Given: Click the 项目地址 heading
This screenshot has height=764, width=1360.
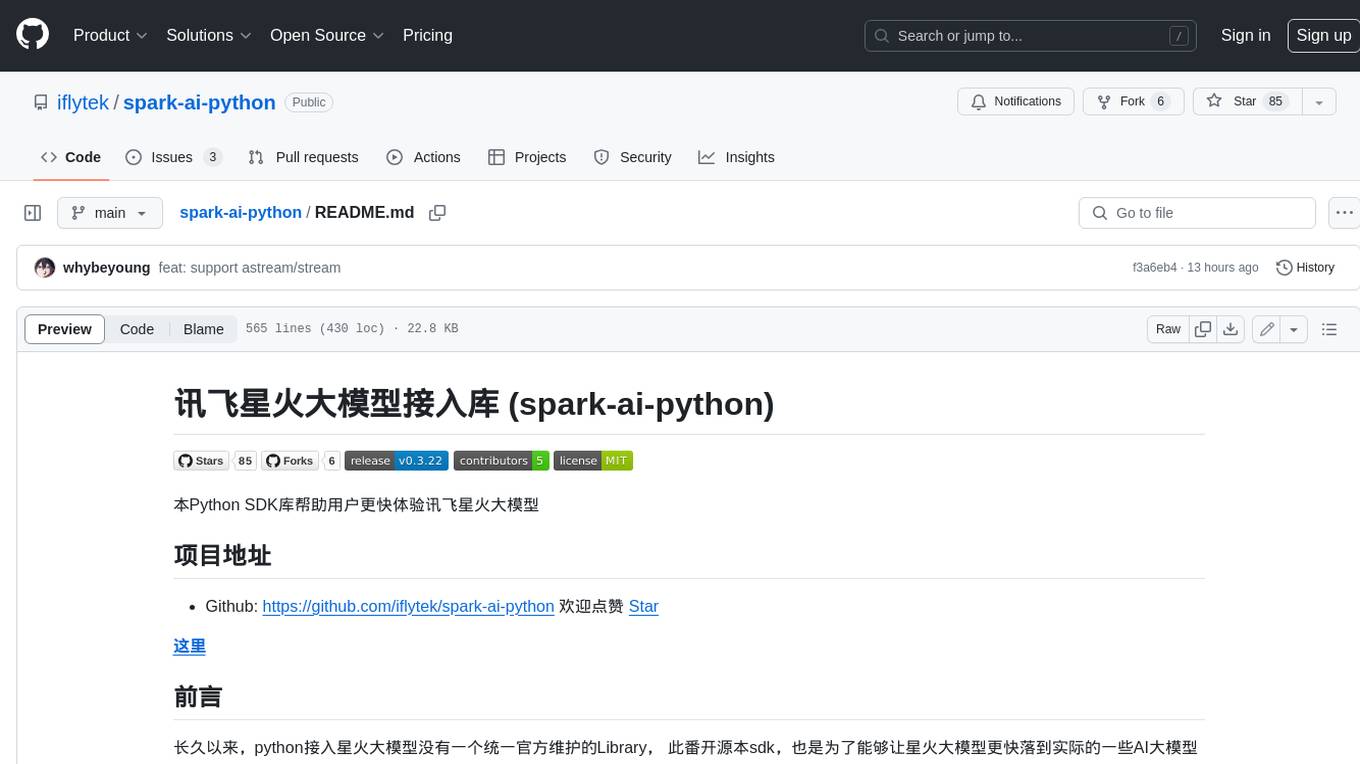Looking at the screenshot, I should [223, 556].
